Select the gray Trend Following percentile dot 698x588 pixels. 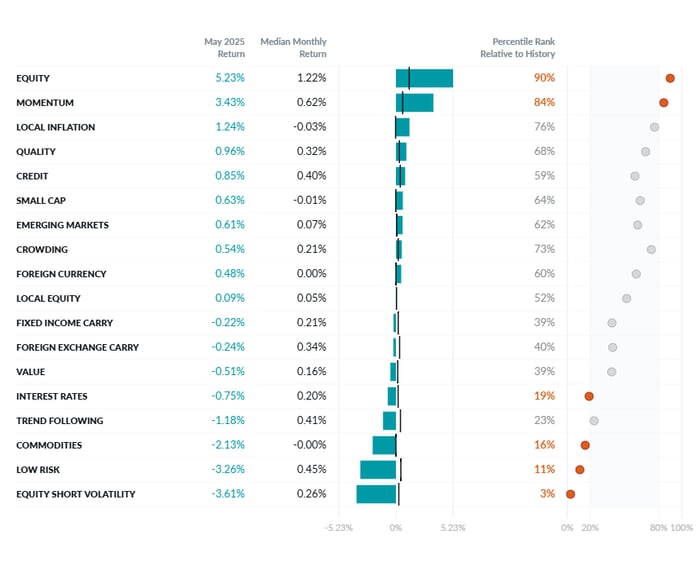(x=594, y=421)
